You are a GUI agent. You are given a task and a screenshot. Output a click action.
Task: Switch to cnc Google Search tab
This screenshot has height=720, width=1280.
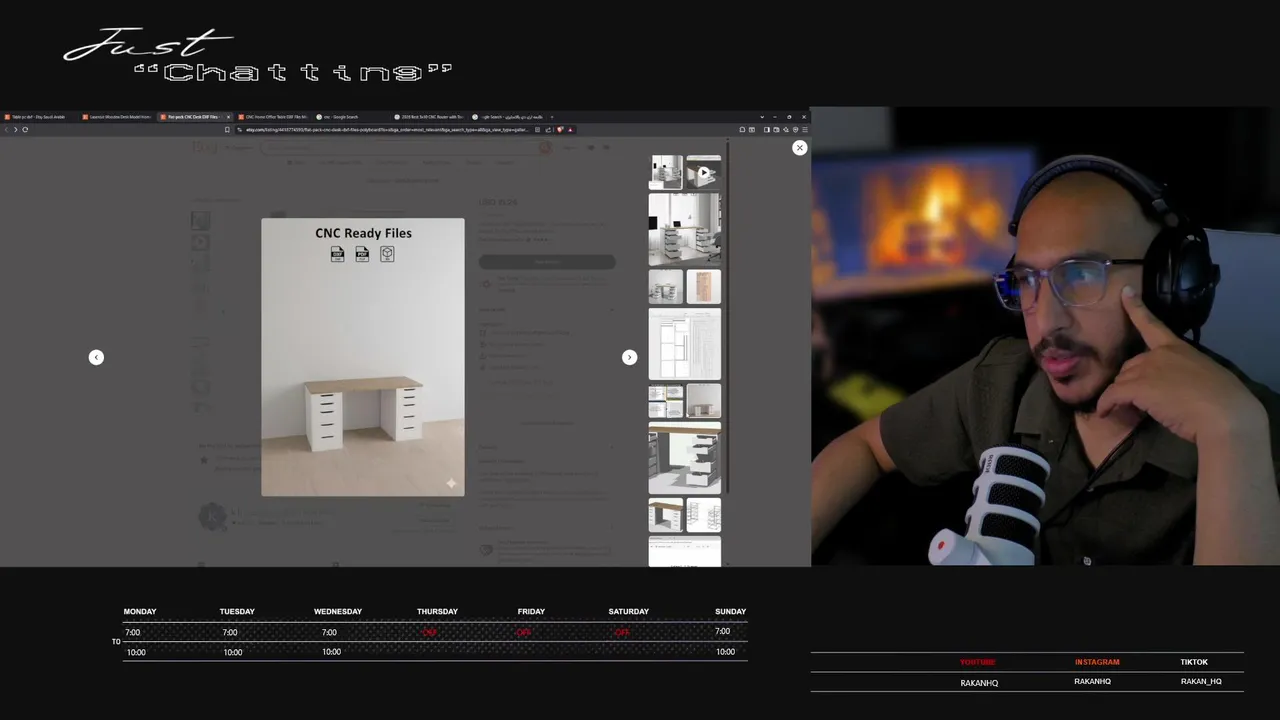click(350, 117)
